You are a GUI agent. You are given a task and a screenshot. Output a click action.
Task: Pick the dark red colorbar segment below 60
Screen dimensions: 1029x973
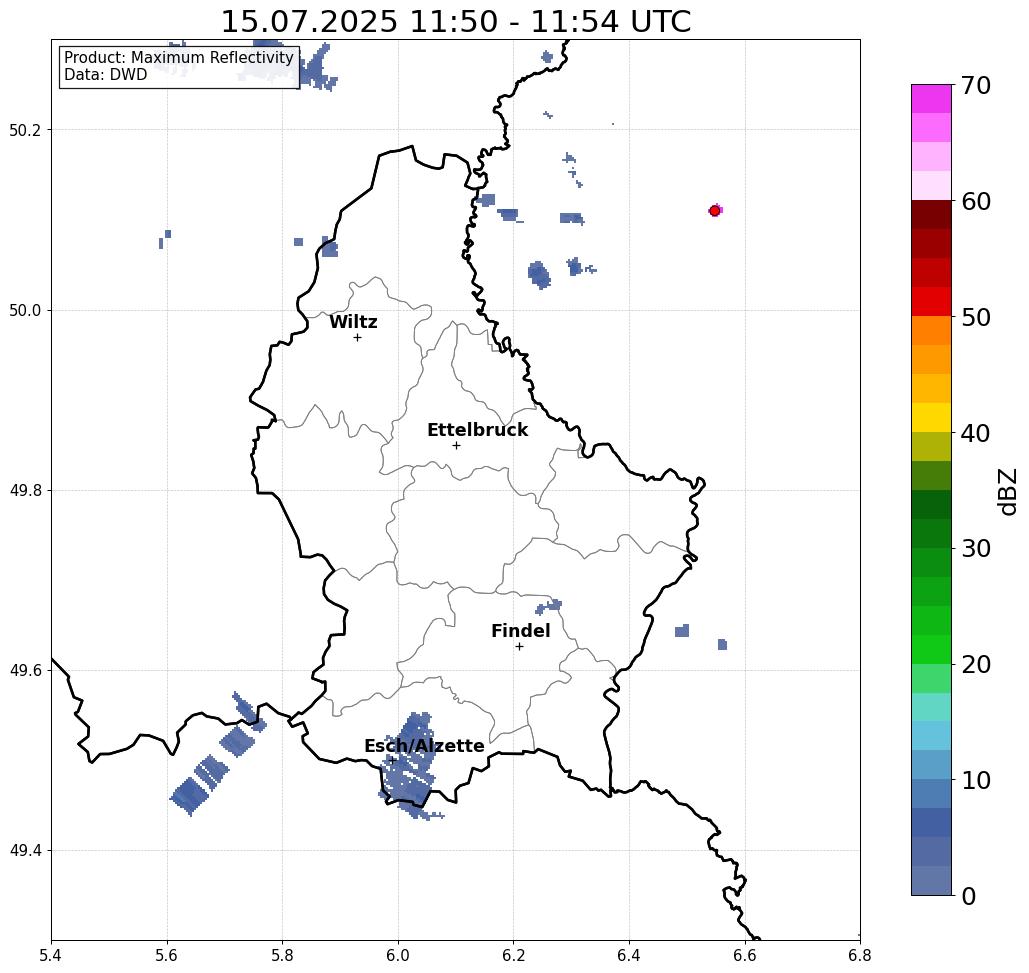click(931, 215)
